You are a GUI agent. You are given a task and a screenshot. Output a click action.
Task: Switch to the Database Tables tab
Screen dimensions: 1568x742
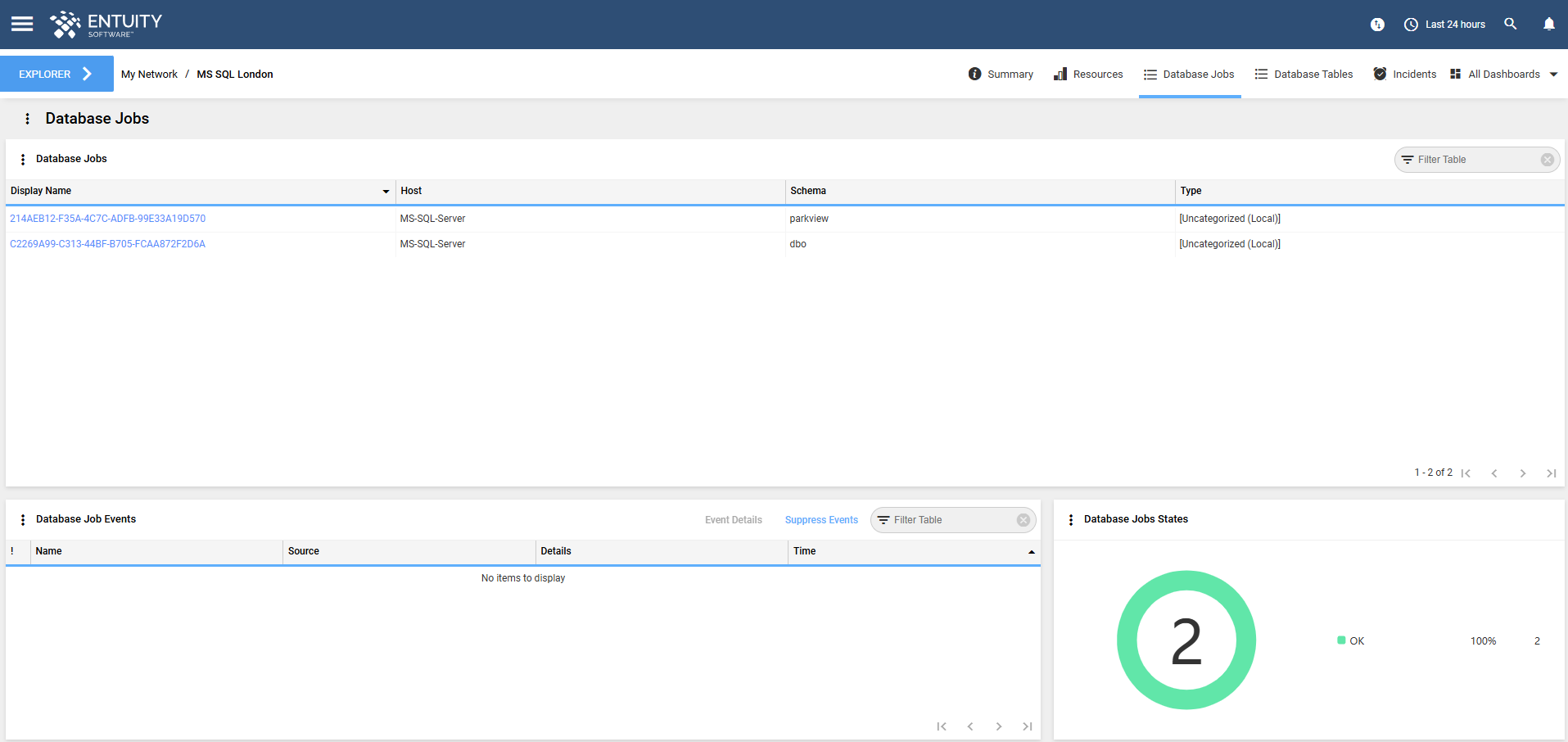(1304, 74)
